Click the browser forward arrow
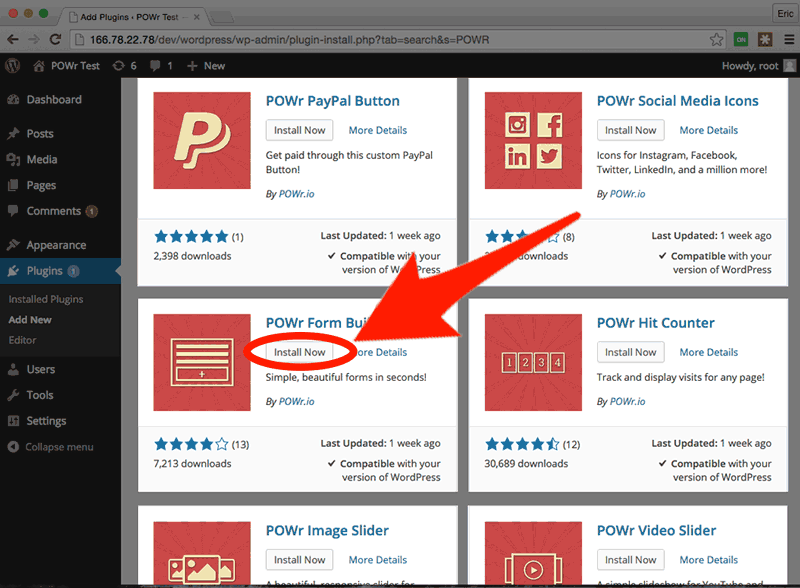The height and width of the screenshot is (588, 800). tap(34, 39)
